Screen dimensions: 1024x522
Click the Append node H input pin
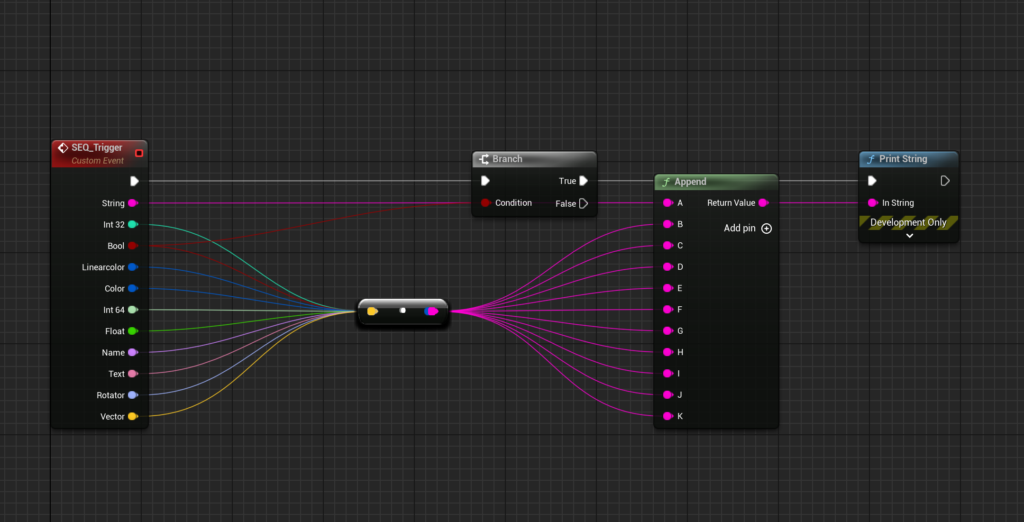[668, 352]
